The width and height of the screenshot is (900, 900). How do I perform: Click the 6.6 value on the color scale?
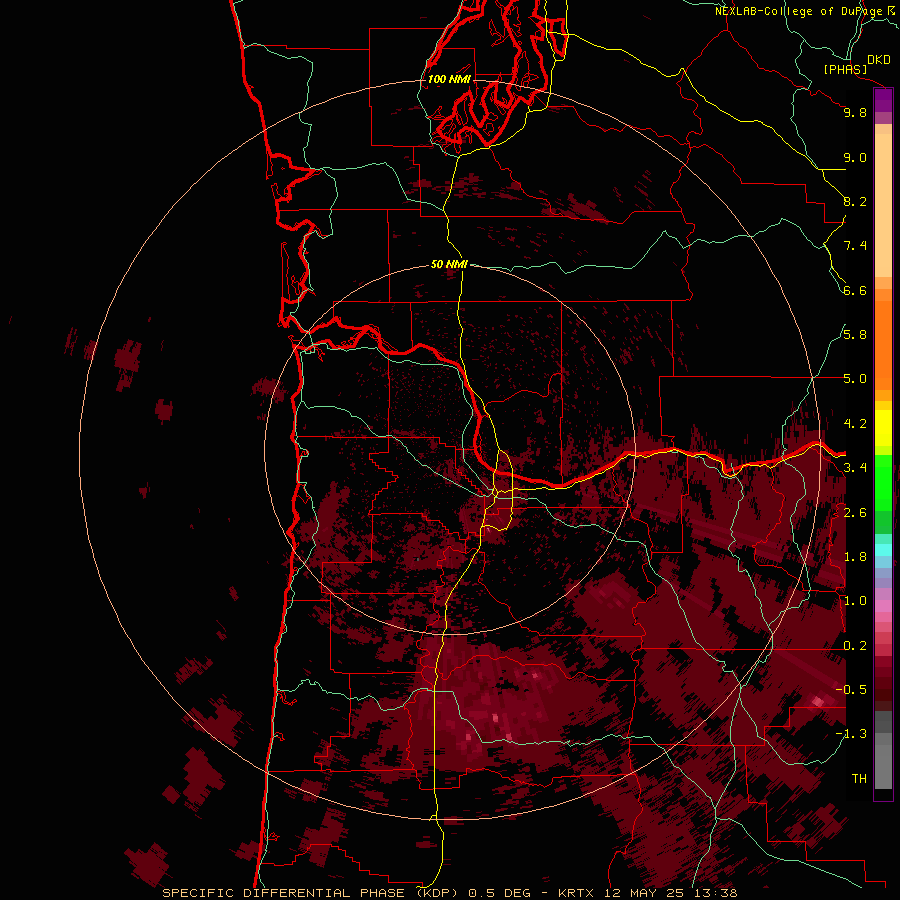pos(855,291)
